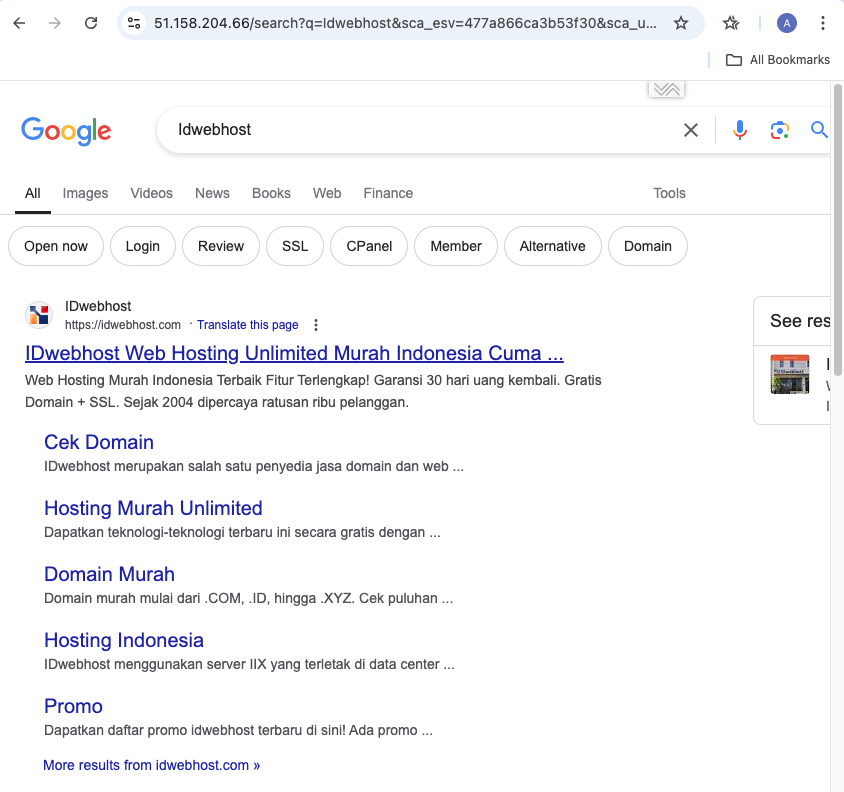Click the address bar URL
Viewport: 844px width, 792px height.
pyautogui.click(x=405, y=23)
